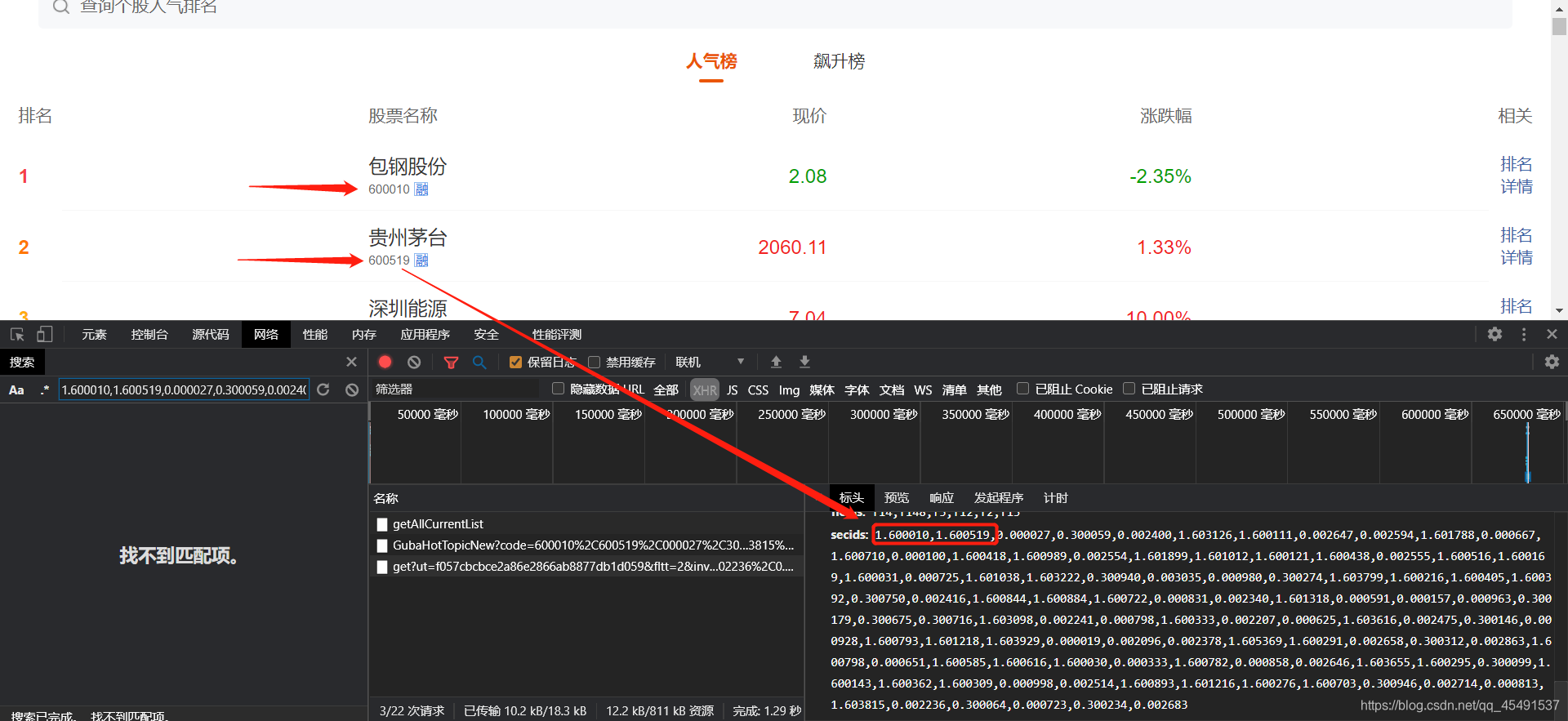Stop recording network log
This screenshot has height=721, width=1568.
(385, 362)
